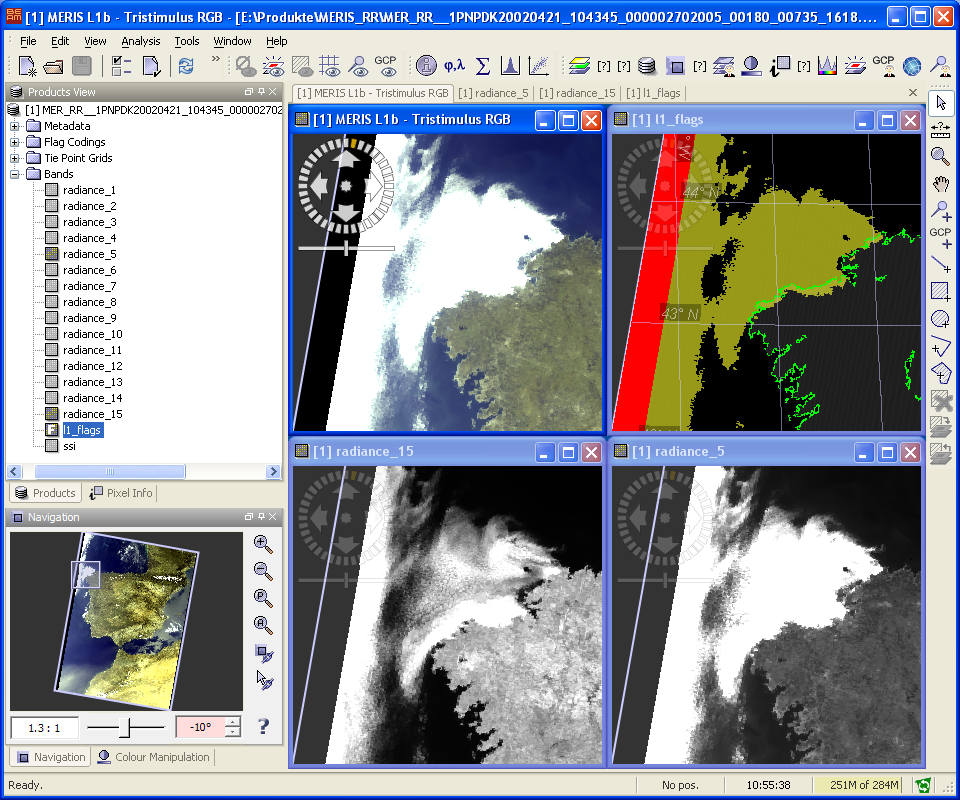Select radiance_10 band in Products tree

[92, 334]
